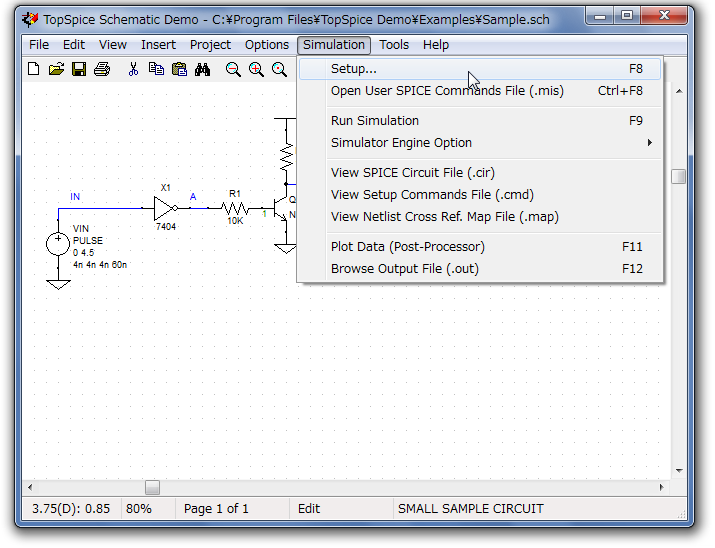Click the Cut scissors icon
The image size is (715, 548).
[x=133, y=69]
